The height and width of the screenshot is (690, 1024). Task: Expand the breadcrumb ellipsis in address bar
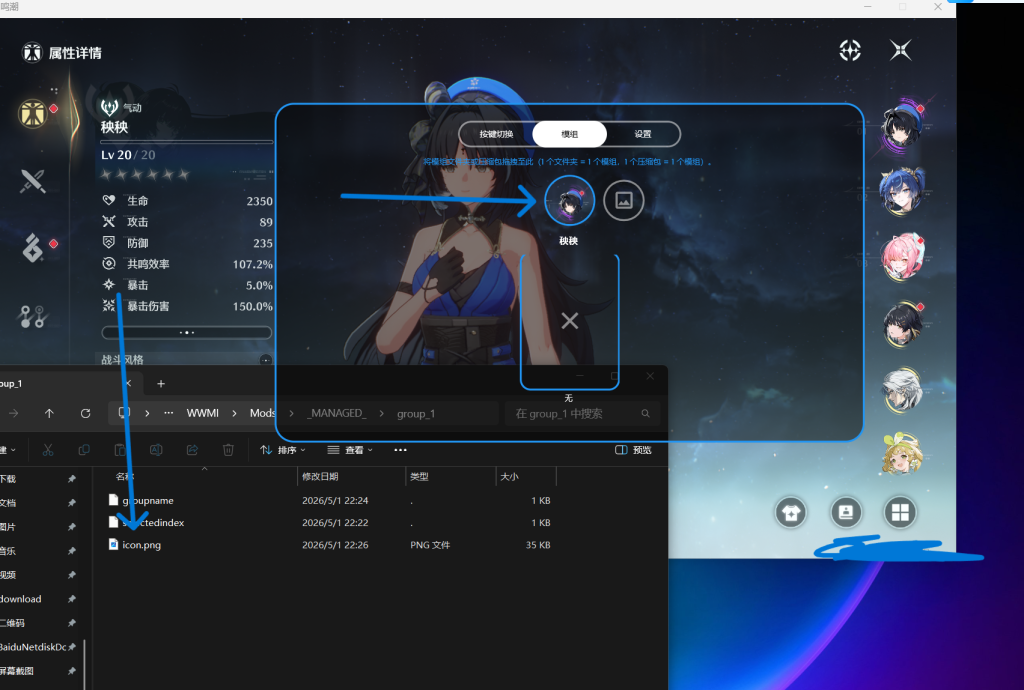click(x=168, y=413)
